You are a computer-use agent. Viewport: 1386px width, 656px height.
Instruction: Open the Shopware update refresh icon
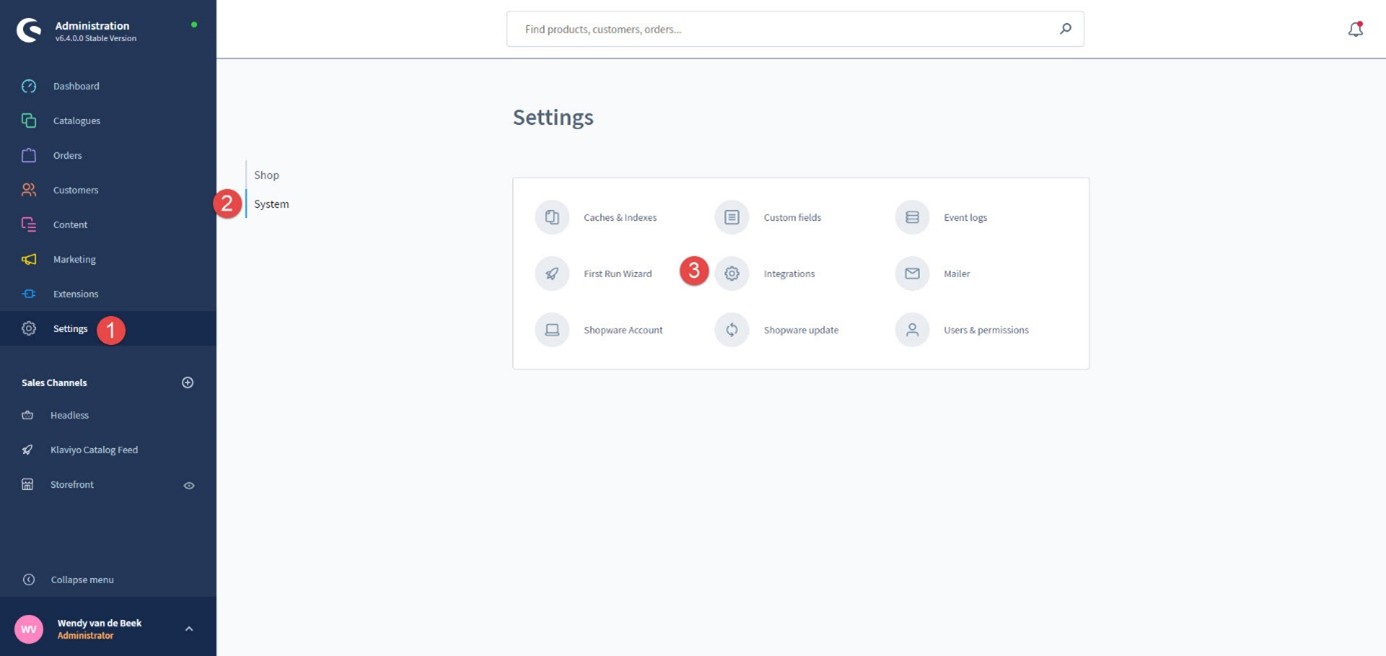tap(732, 330)
